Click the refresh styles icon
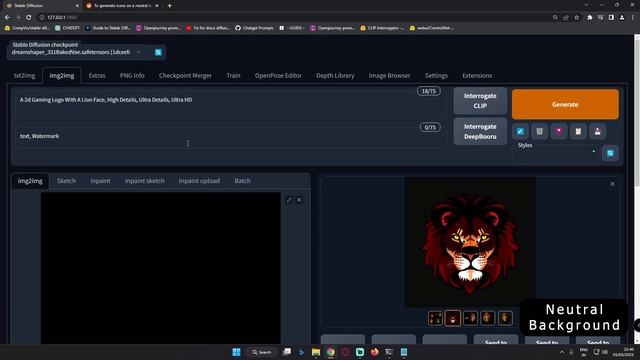This screenshot has height=360, width=640. coord(610,153)
